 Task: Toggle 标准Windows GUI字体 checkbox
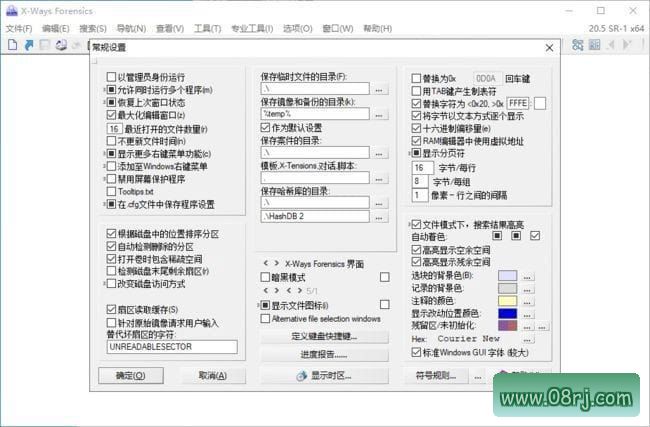(x=416, y=352)
